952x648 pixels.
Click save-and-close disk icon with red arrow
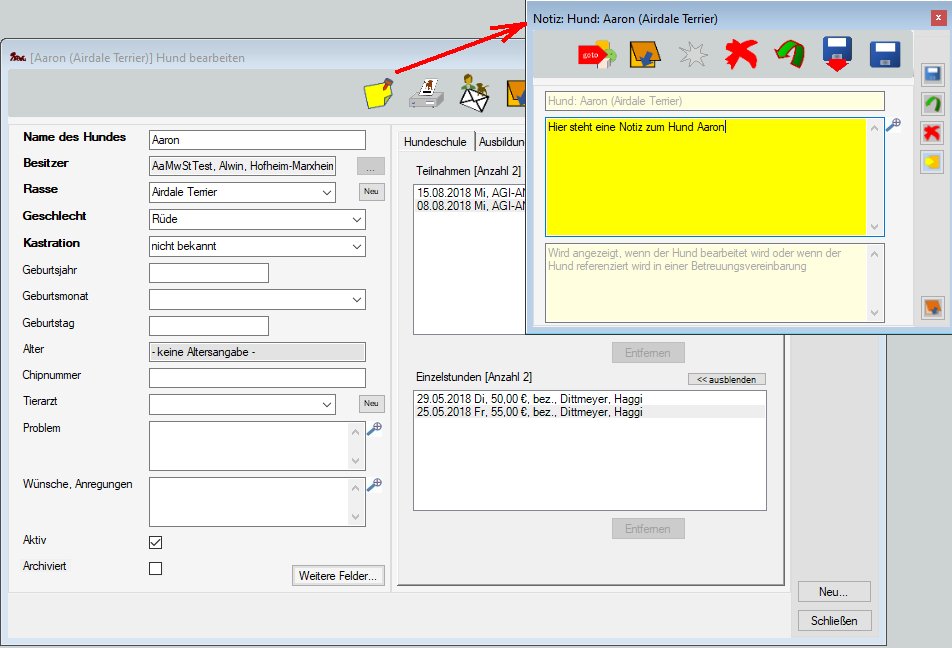click(x=836, y=54)
